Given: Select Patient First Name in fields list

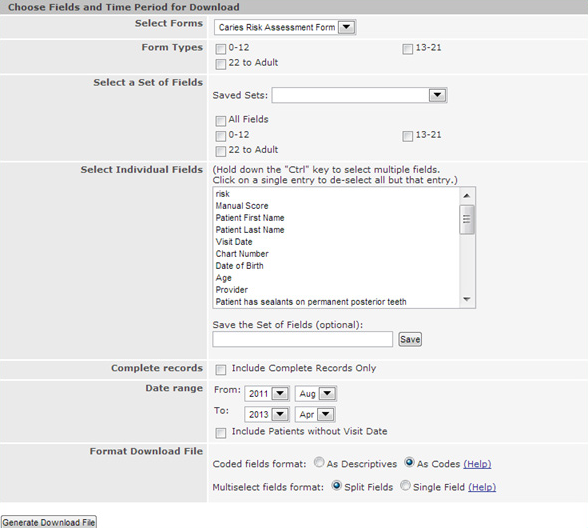Looking at the screenshot, I should click(250, 218).
